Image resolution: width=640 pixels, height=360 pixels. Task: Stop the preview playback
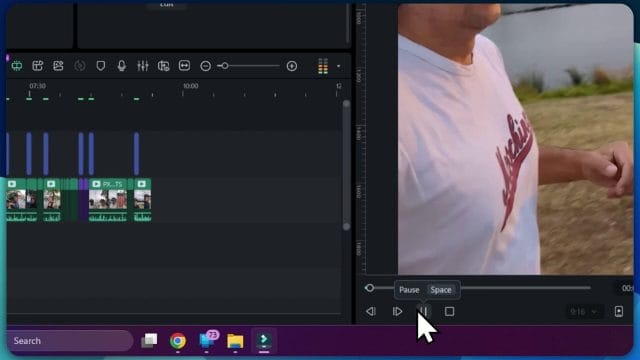[449, 311]
